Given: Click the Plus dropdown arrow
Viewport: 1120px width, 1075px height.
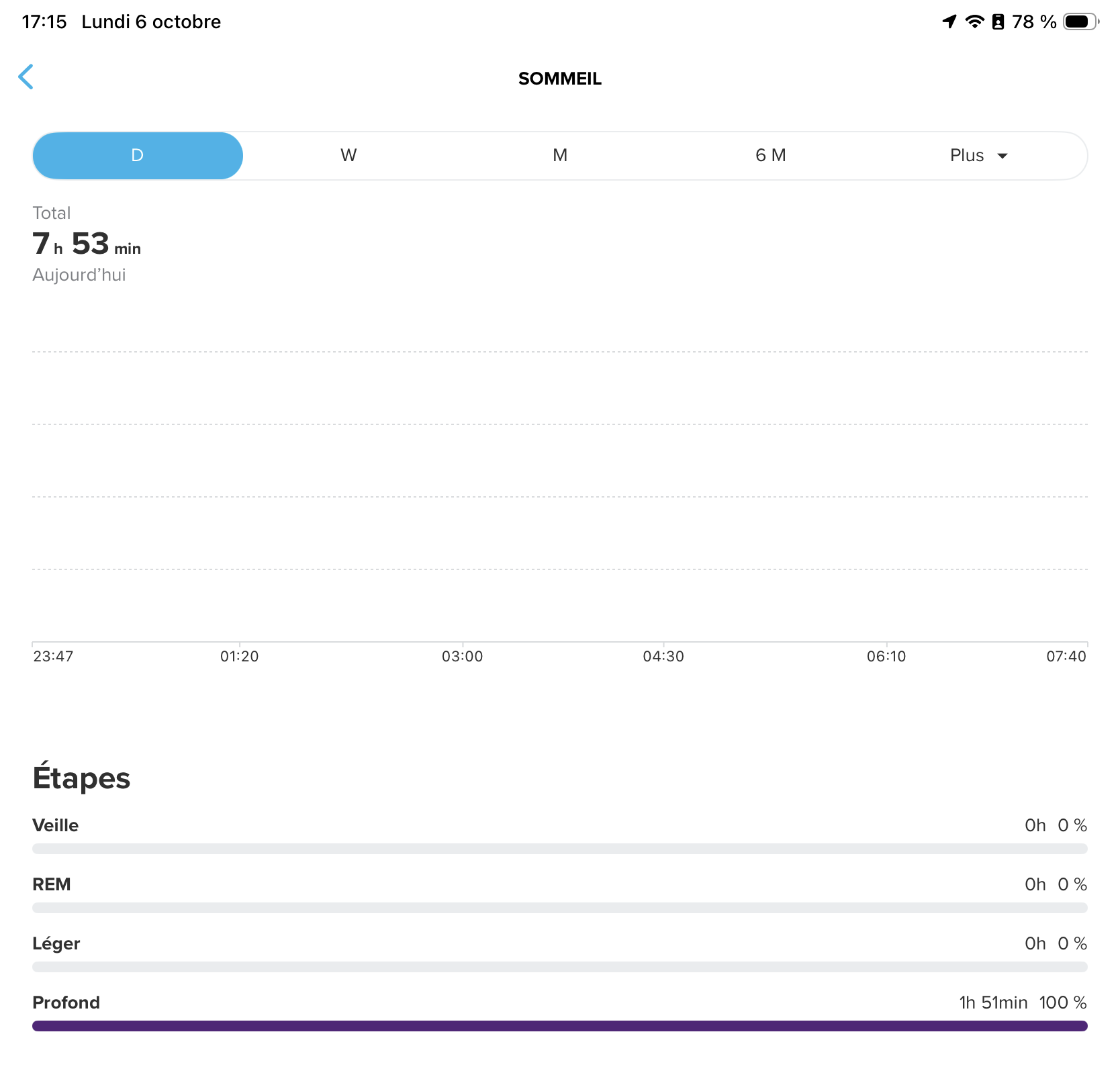Looking at the screenshot, I should (1002, 156).
